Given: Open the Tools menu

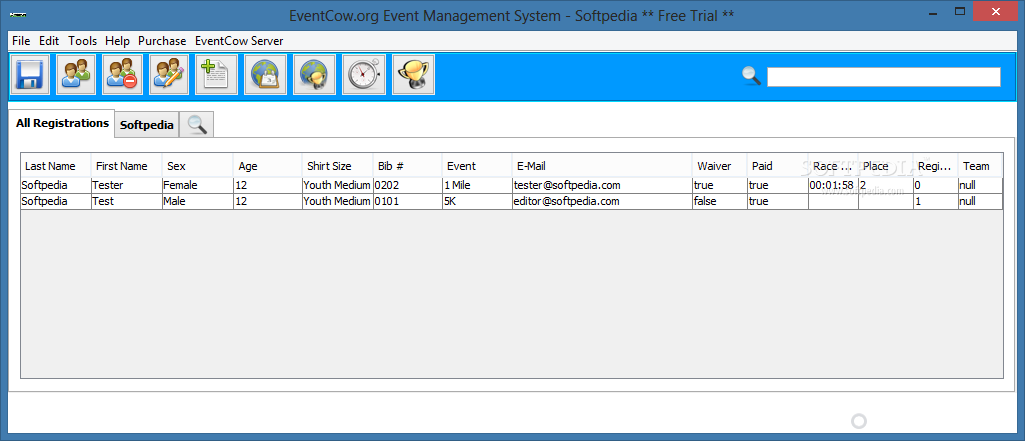Looking at the screenshot, I should click(x=82, y=41).
